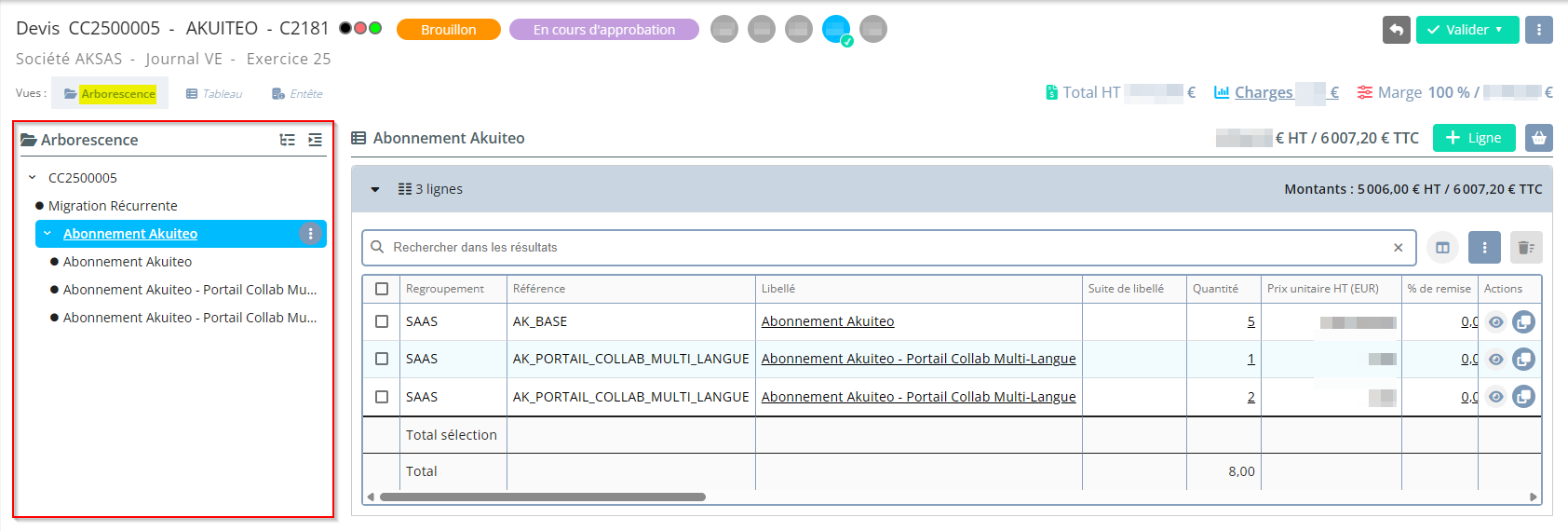Click the table icon beside Abonnement Akuiteo heading
1568x531 pixels.
[x=358, y=138]
